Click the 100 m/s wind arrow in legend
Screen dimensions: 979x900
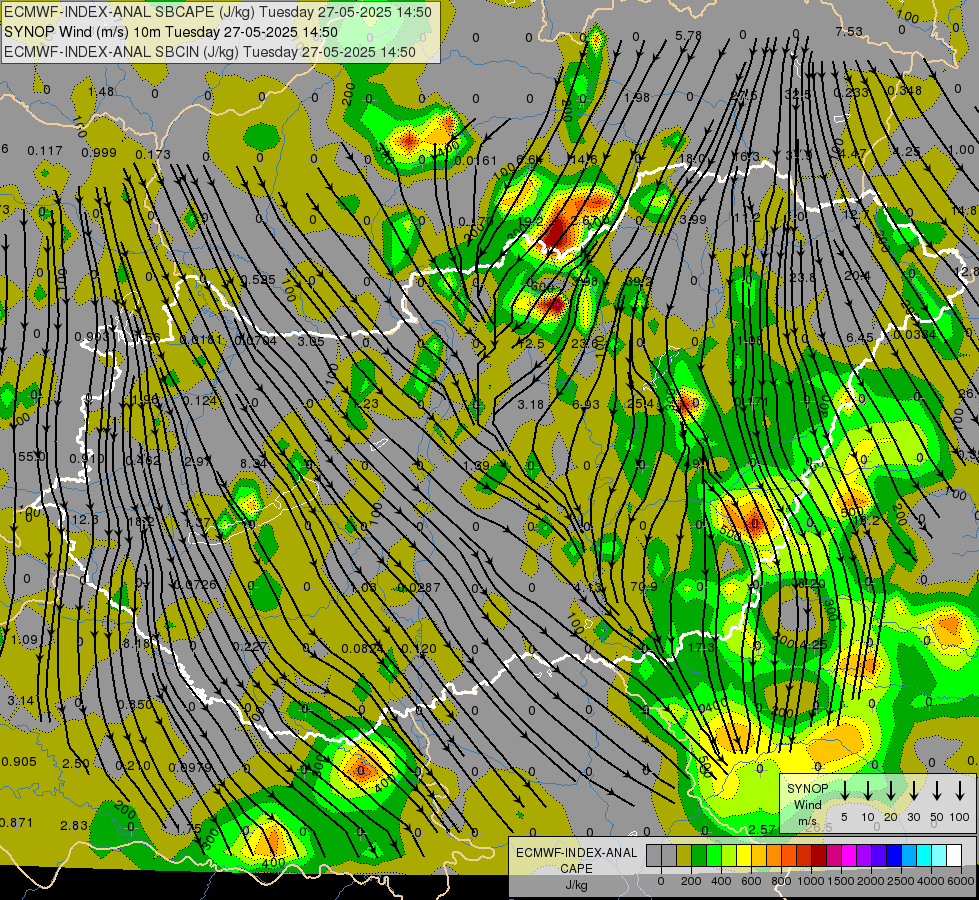[960, 791]
